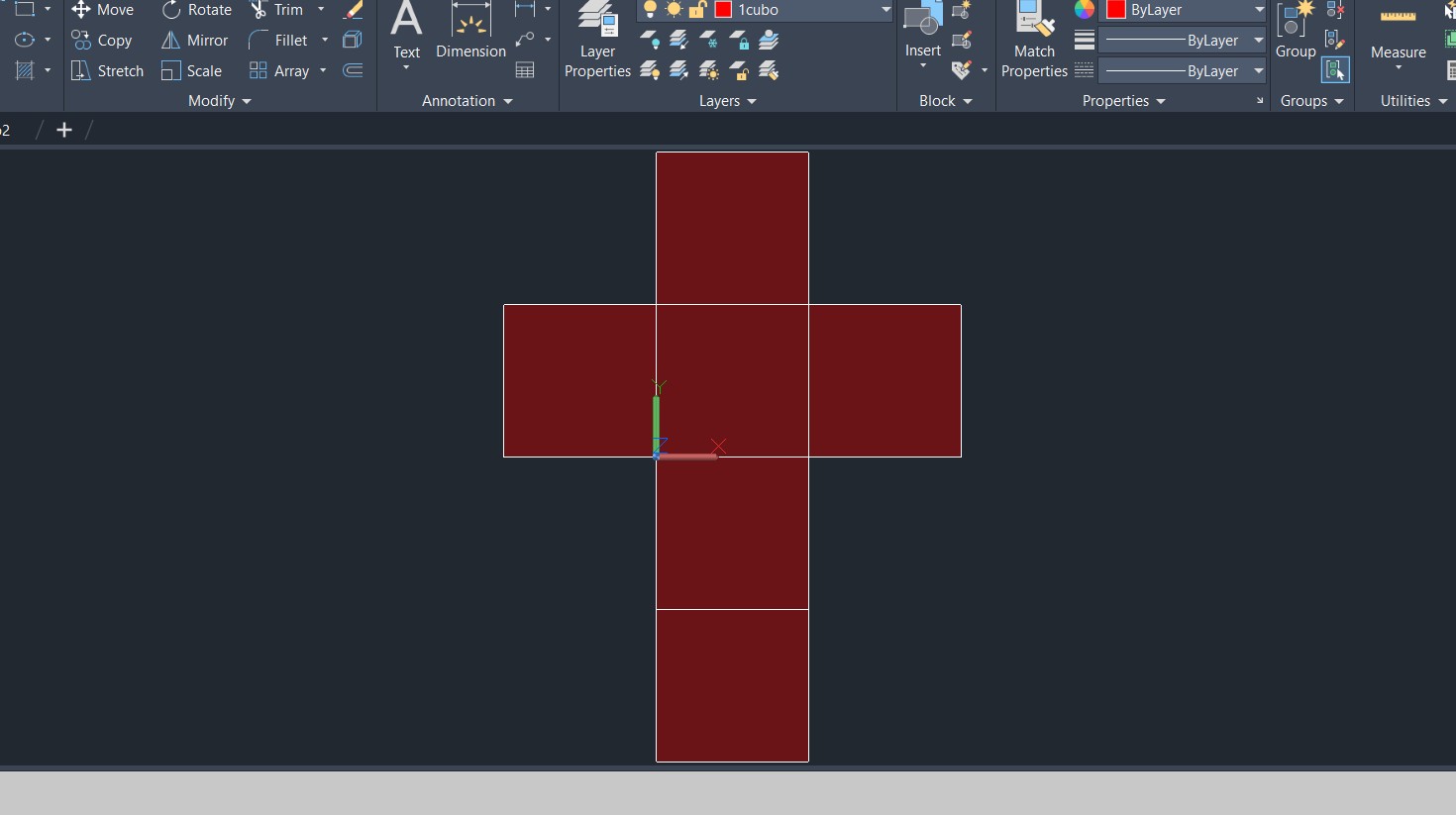Click the linetype icon in Properties

1085,71
